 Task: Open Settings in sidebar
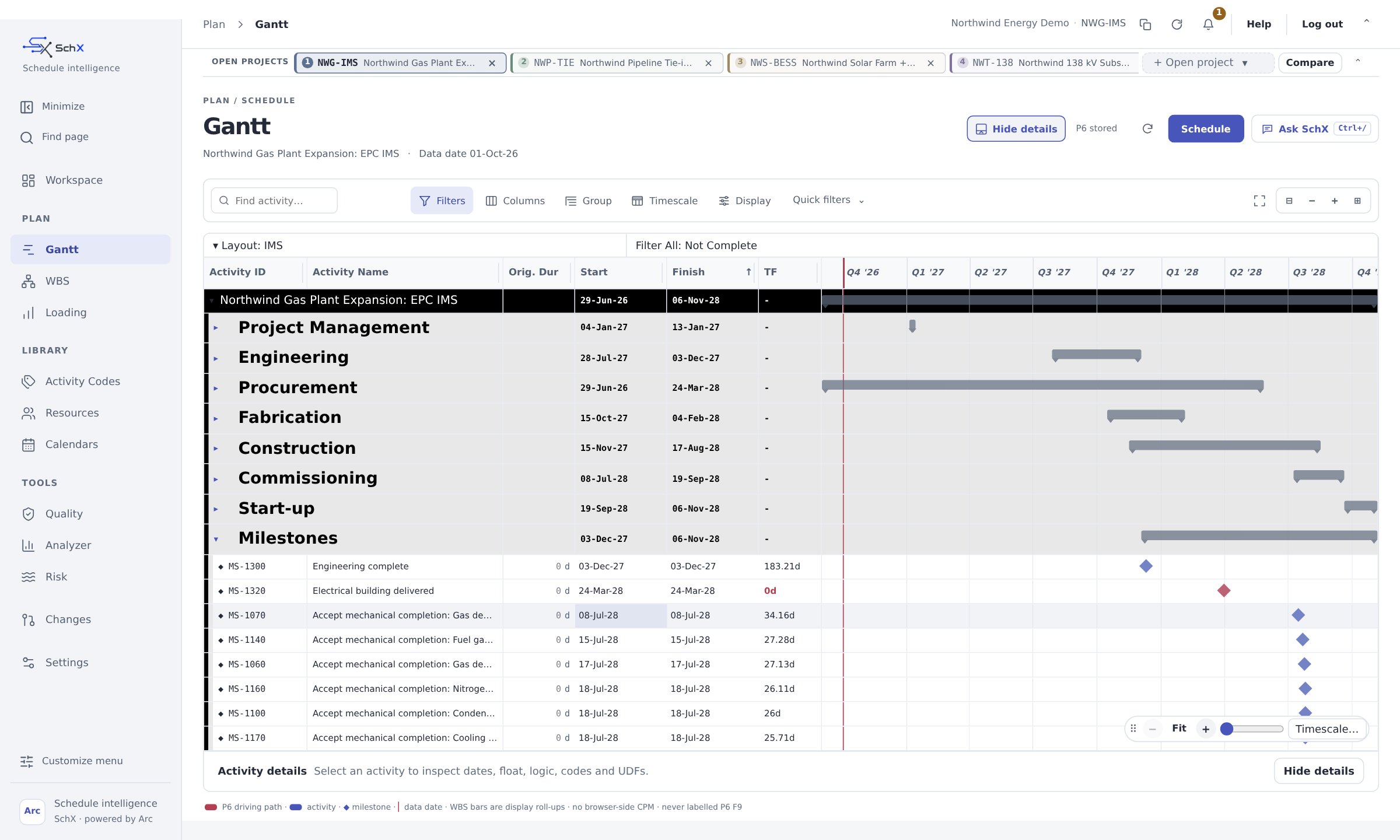[x=90, y=663]
